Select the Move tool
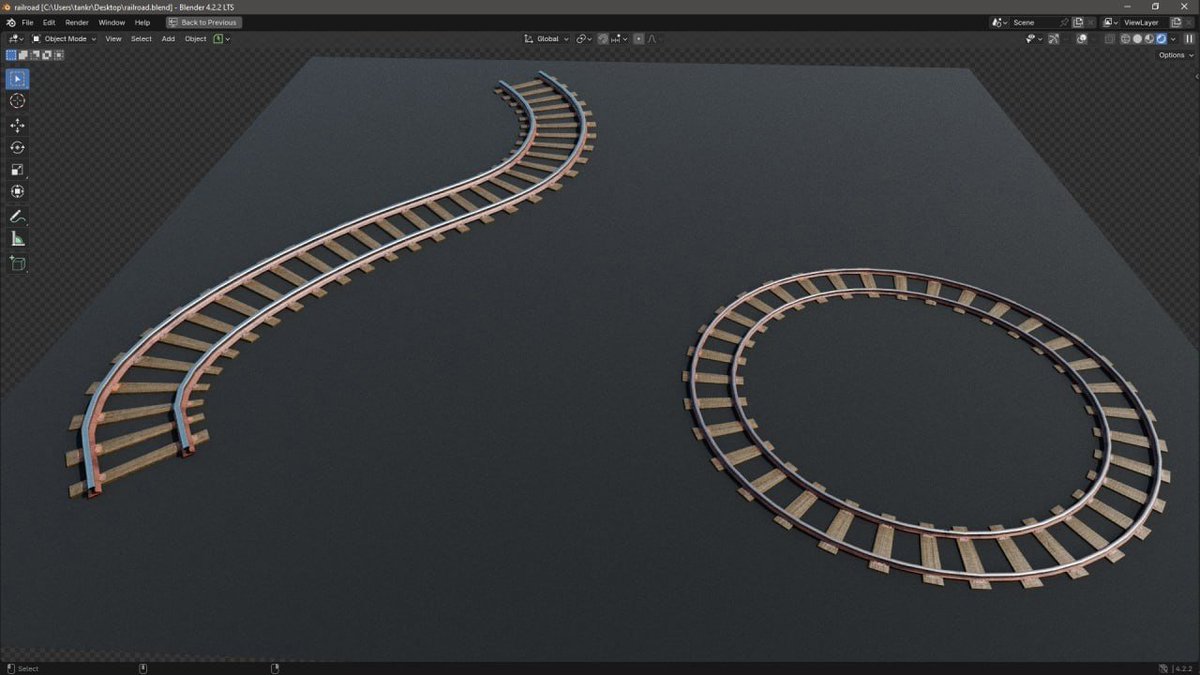Image resolution: width=1200 pixels, height=675 pixels. tap(16, 124)
